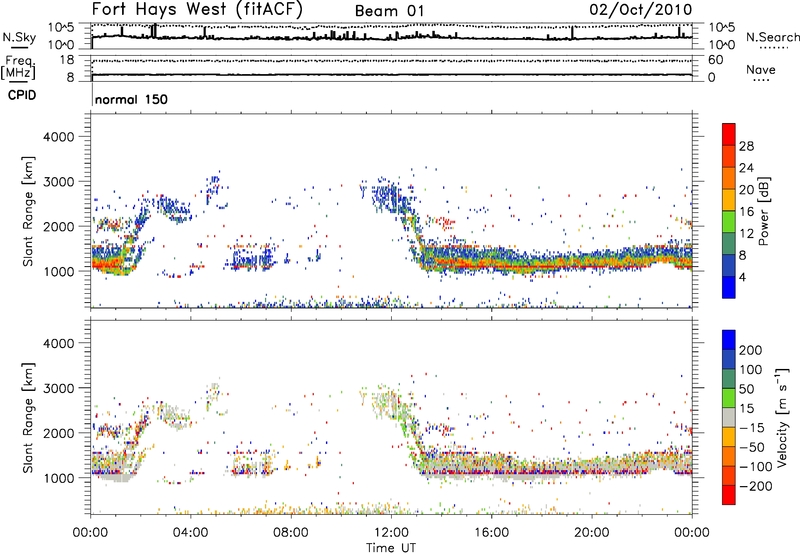Click the '16' tick on power scale
The height and width of the screenshot is (554, 800).
pyautogui.click(x=746, y=212)
